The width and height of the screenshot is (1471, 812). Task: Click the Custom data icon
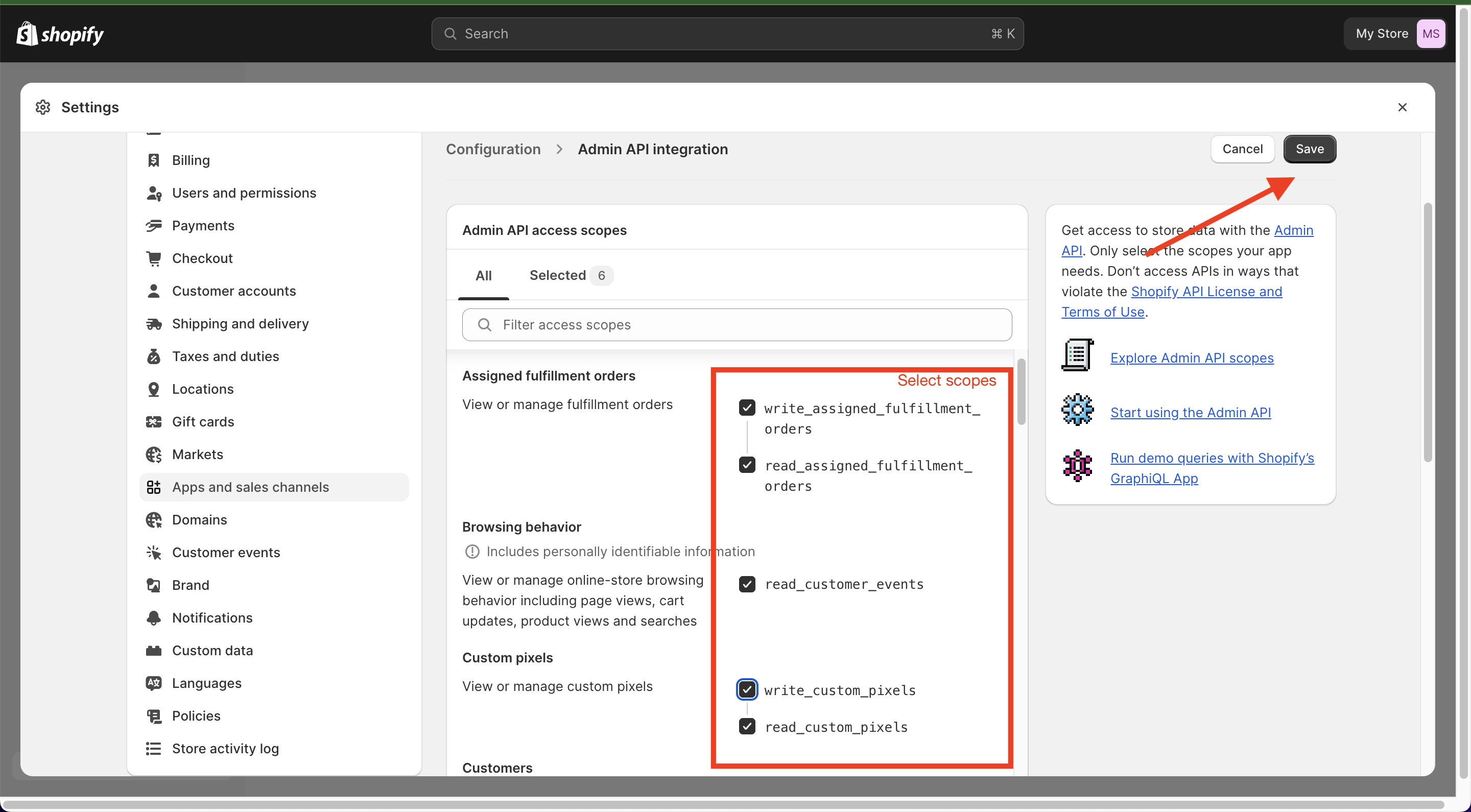click(154, 651)
